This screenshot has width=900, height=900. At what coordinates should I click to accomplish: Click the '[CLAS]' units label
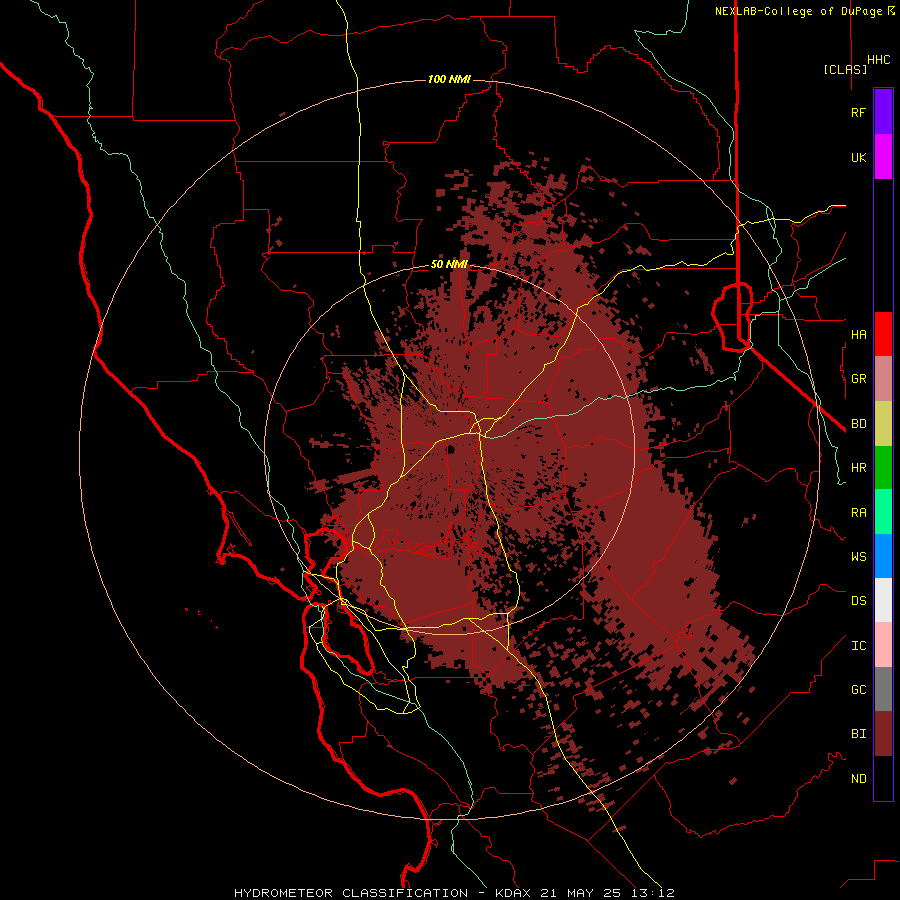[x=845, y=69]
